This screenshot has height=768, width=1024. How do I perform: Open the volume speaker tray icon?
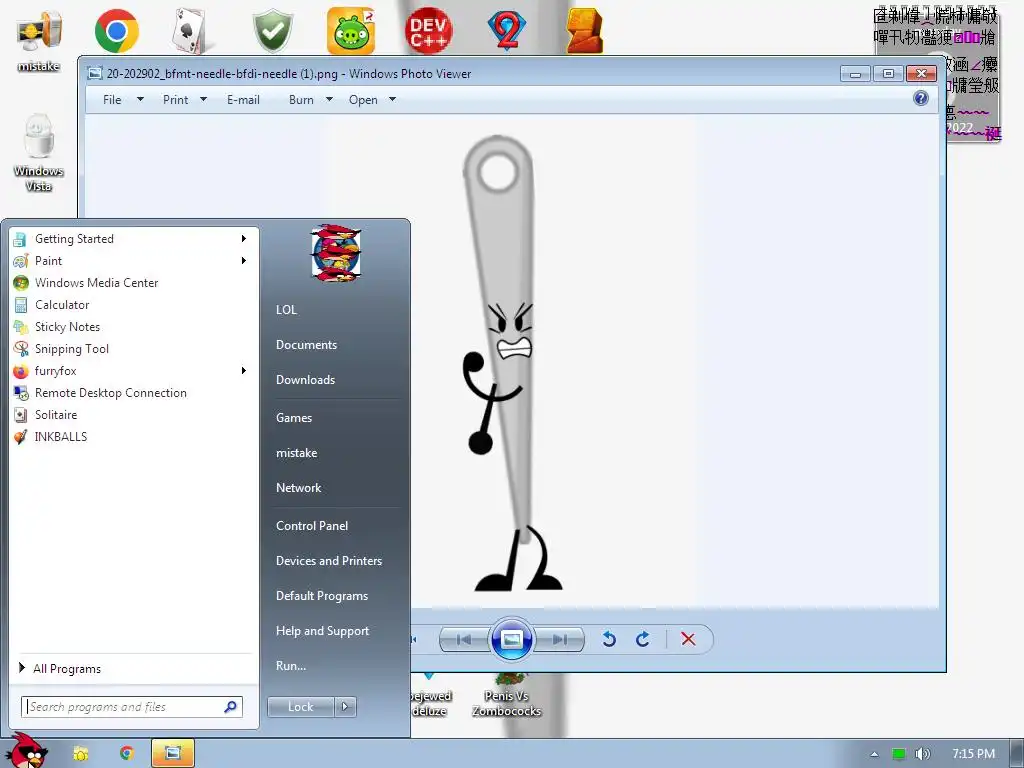922,754
